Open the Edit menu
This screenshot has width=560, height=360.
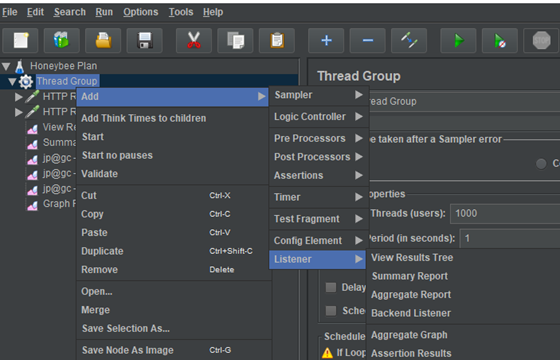[x=35, y=12]
